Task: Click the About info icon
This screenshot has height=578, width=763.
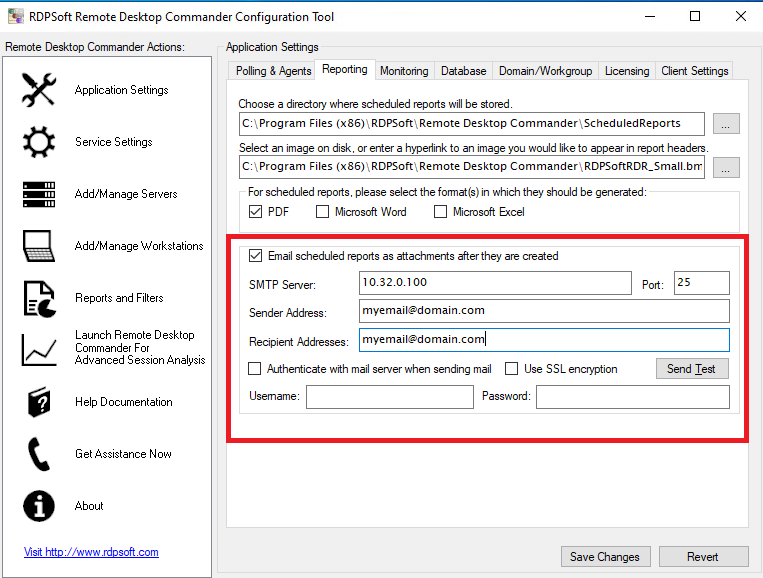Action: tap(39, 506)
